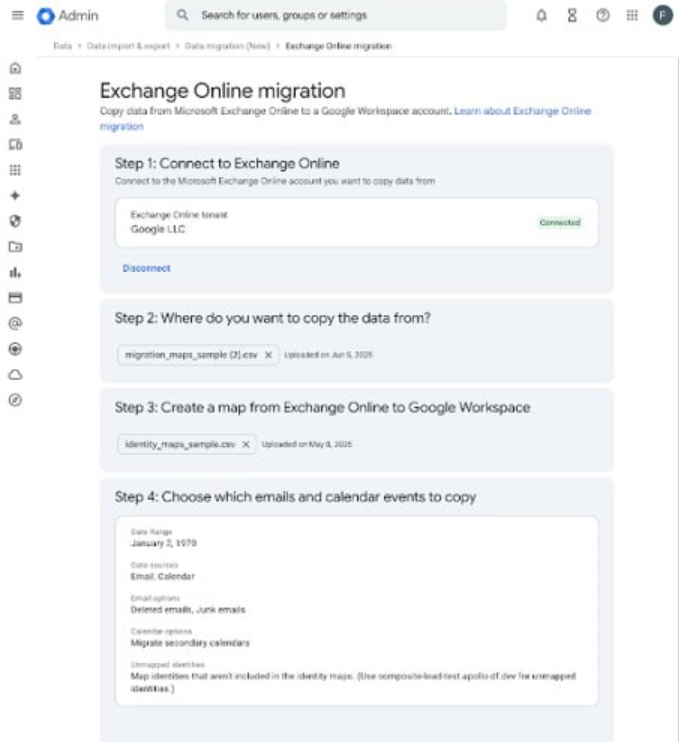Viewport: 679px width, 742px height.
Task: Open Reporting bar chart icon in sidebar
Action: coord(15,273)
